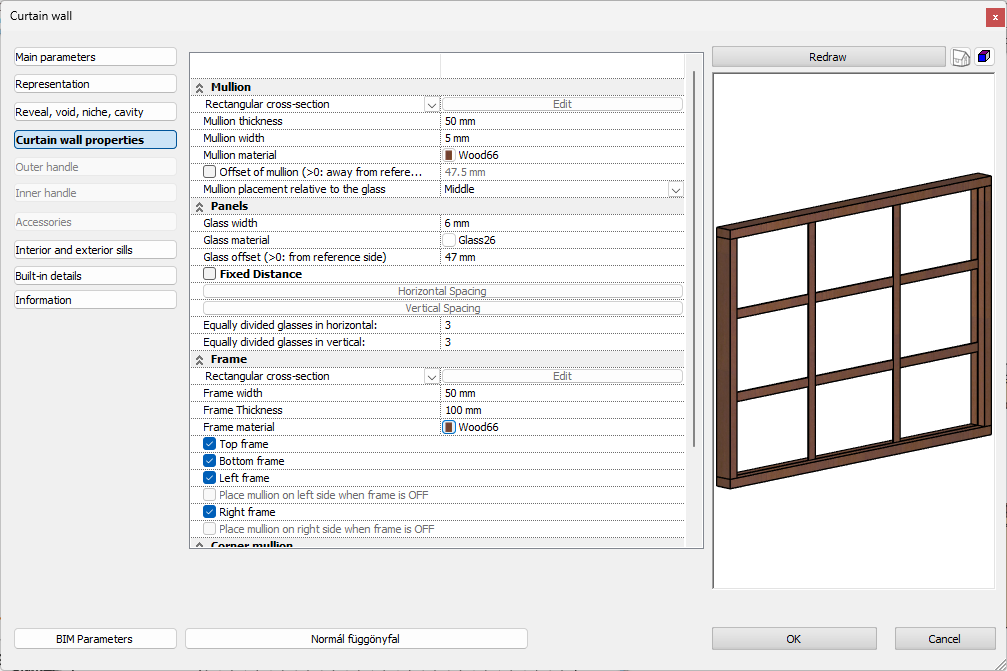Select the Curtain wall properties page
This screenshot has height=671, width=1007.
(x=95, y=140)
